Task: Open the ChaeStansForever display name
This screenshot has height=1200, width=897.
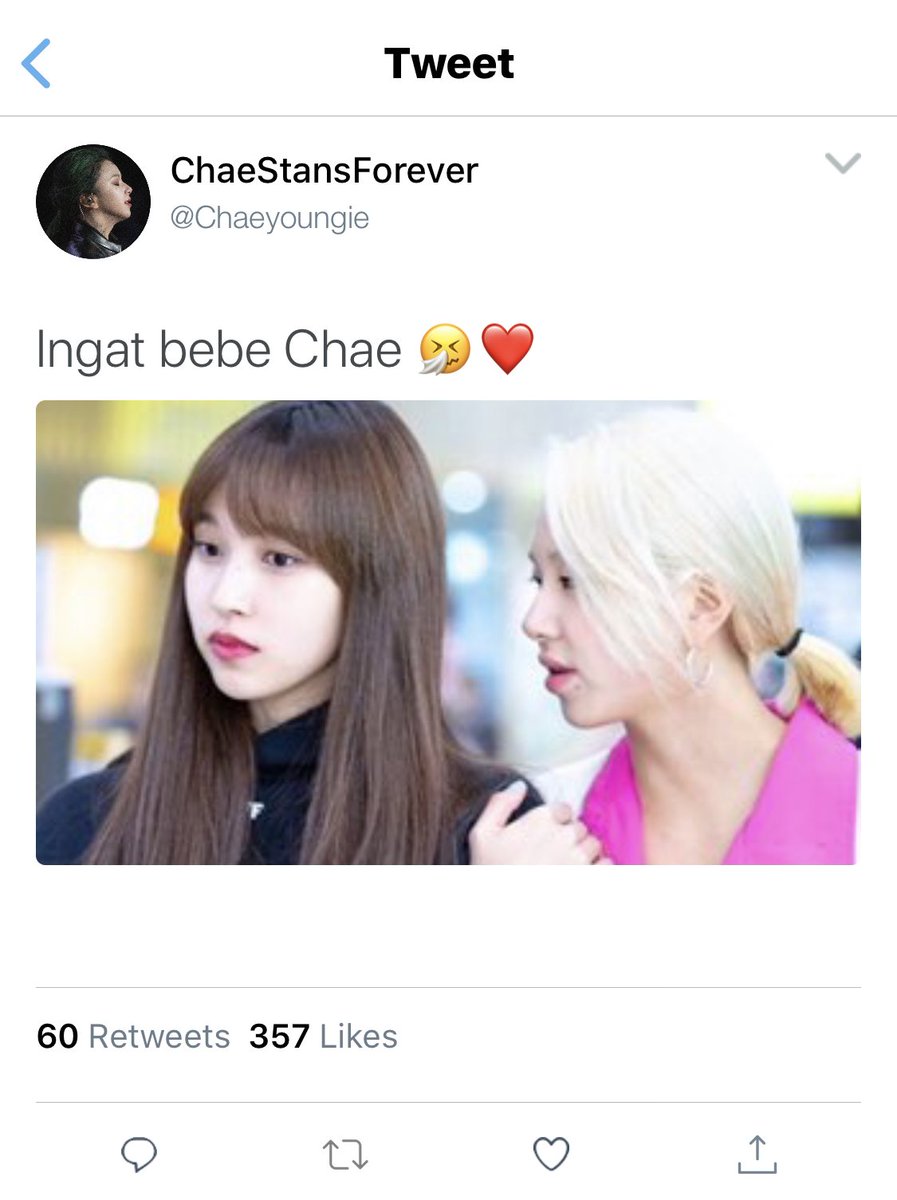Action: point(324,170)
